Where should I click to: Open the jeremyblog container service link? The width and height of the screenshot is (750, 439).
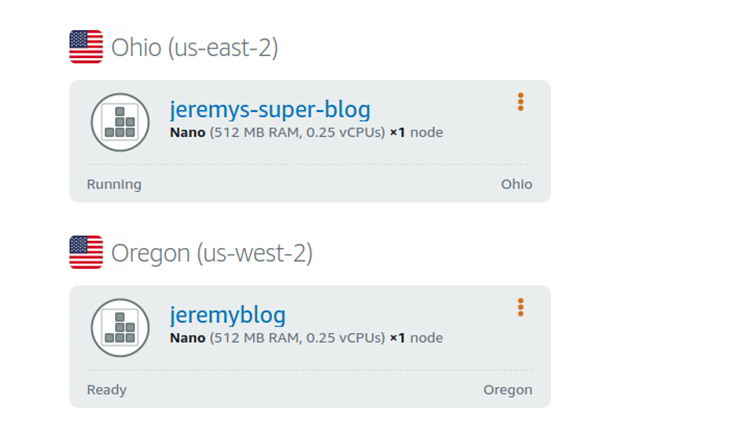click(228, 315)
